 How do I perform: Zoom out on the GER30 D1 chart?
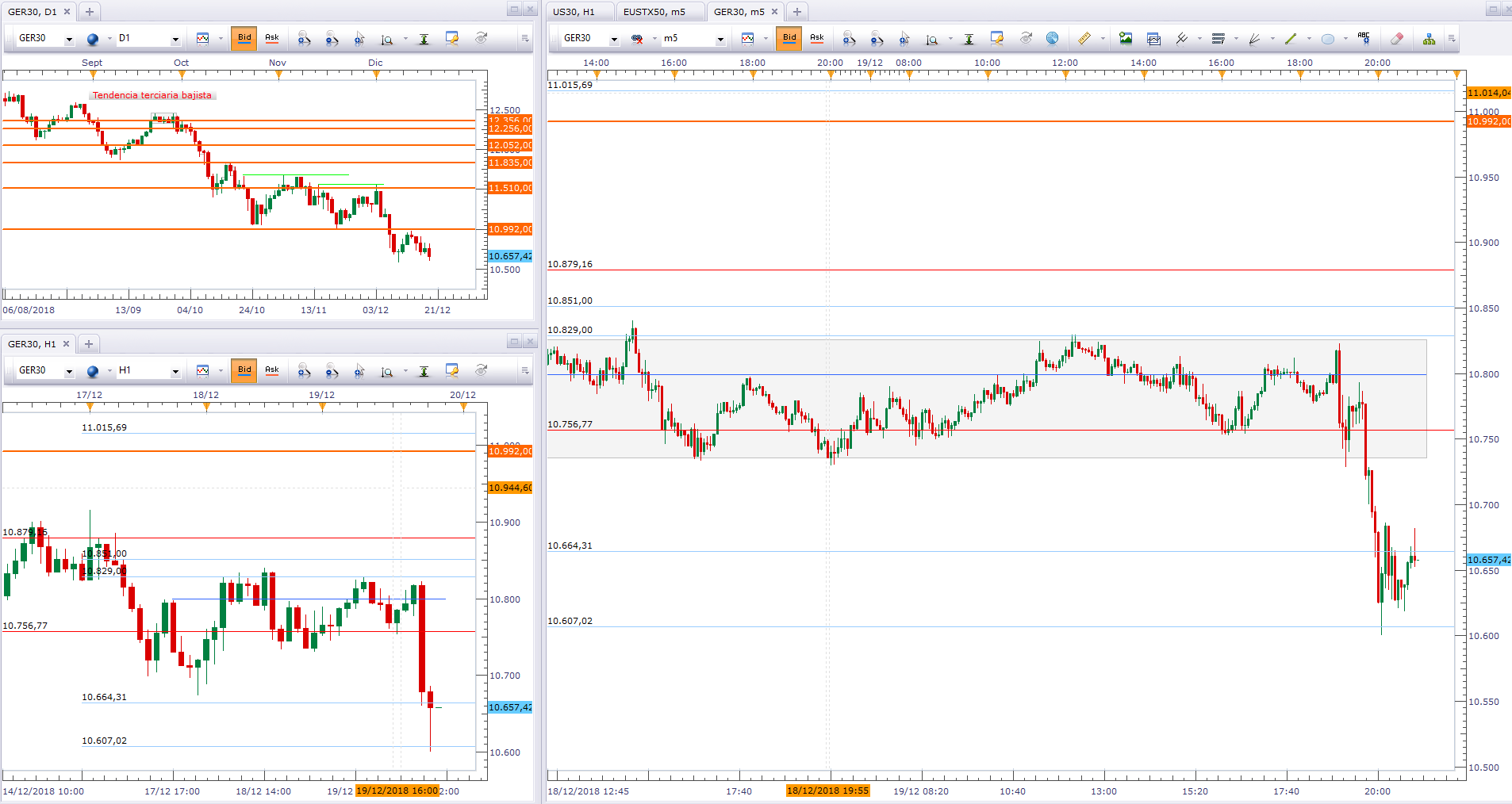[332, 38]
